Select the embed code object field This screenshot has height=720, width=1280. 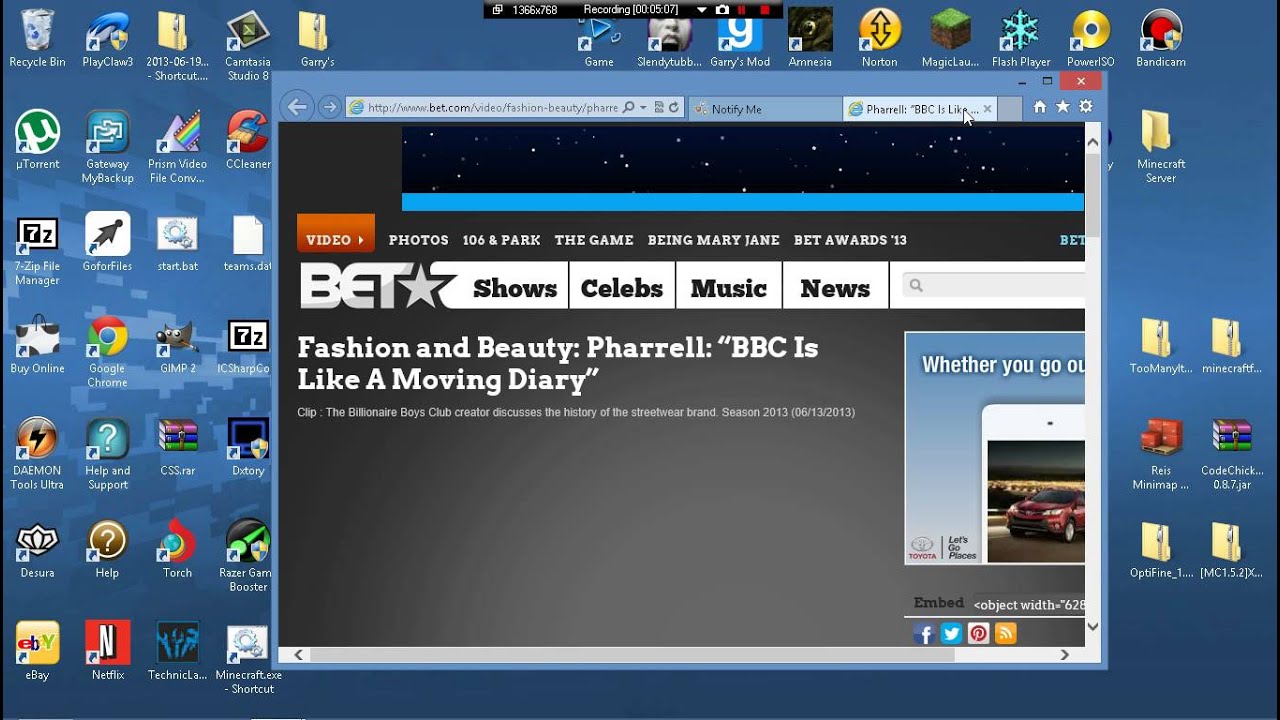click(1028, 604)
